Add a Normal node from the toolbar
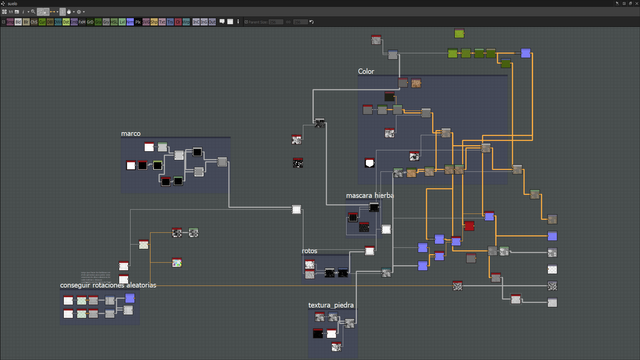640x360 pixels. [x=130, y=22]
